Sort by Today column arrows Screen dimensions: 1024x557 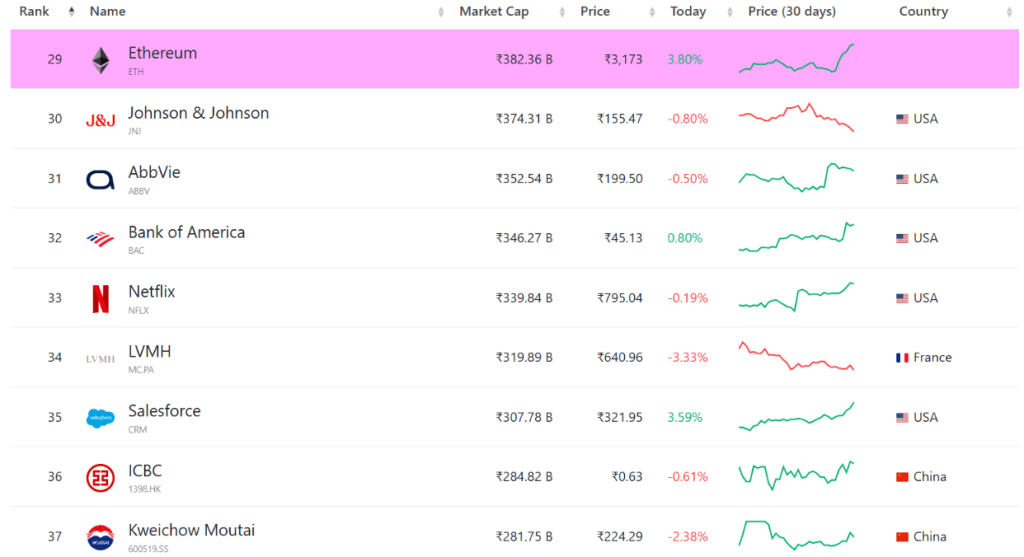click(730, 12)
